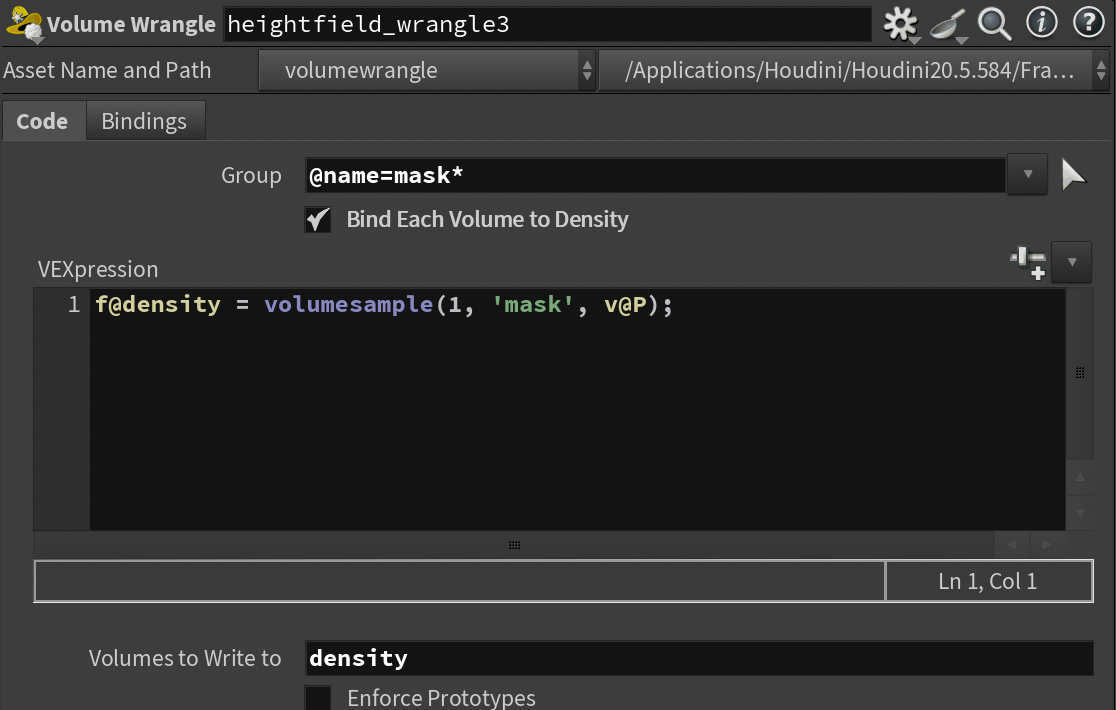Switch to the Bindings tab
1116x710 pixels.
[x=144, y=121]
